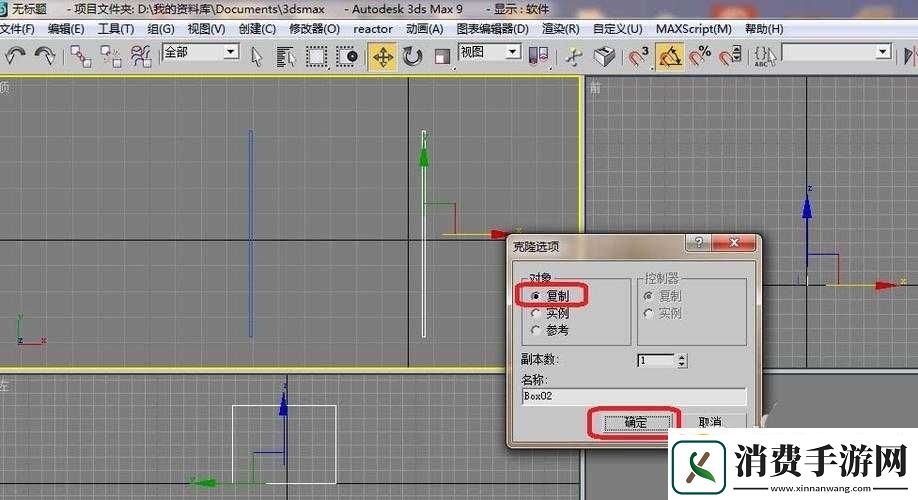918x500 pixels.
Task: Click the 前 viewport label
Action: tap(595, 88)
